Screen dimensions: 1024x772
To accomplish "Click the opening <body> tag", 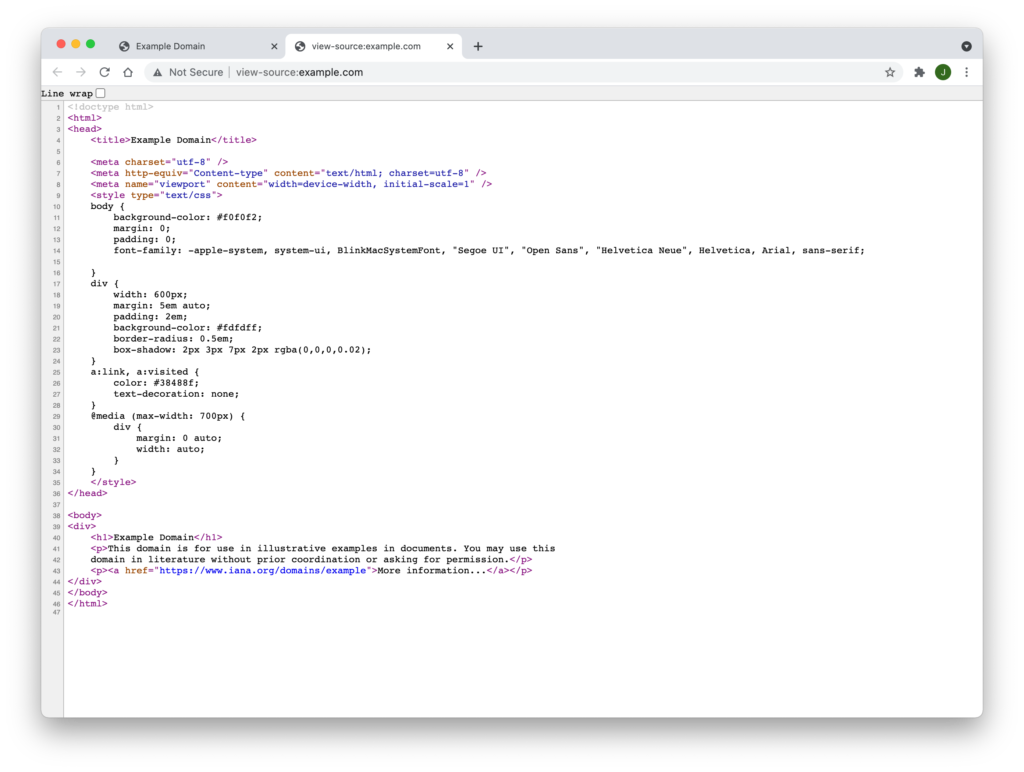I will pyautogui.click(x=85, y=515).
